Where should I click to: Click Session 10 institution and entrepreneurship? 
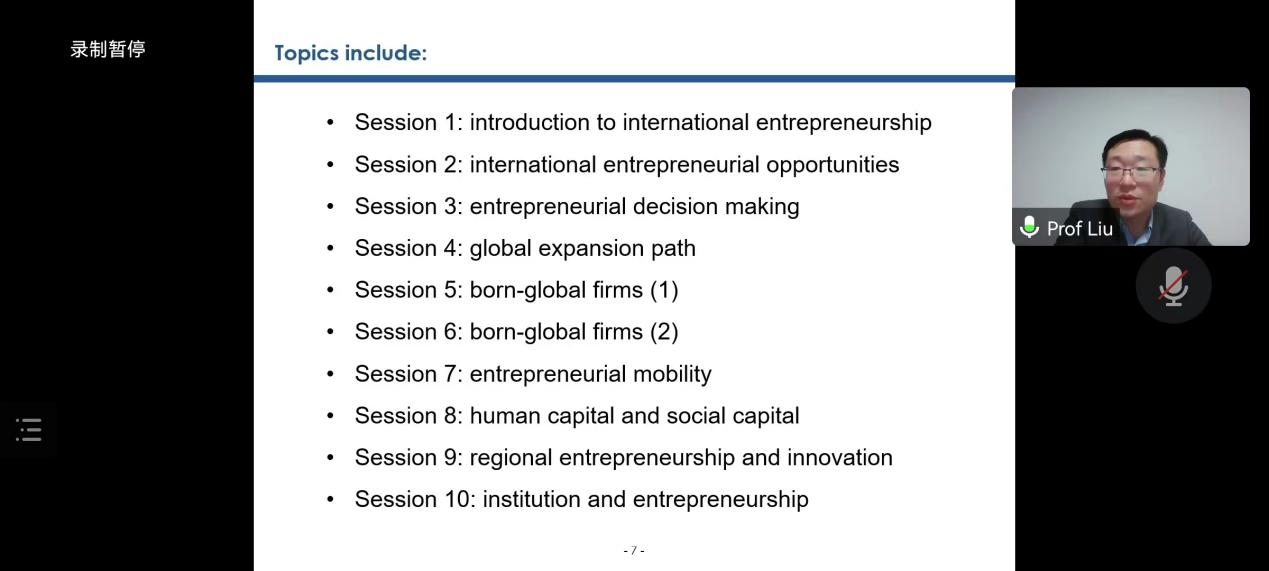(x=581, y=500)
